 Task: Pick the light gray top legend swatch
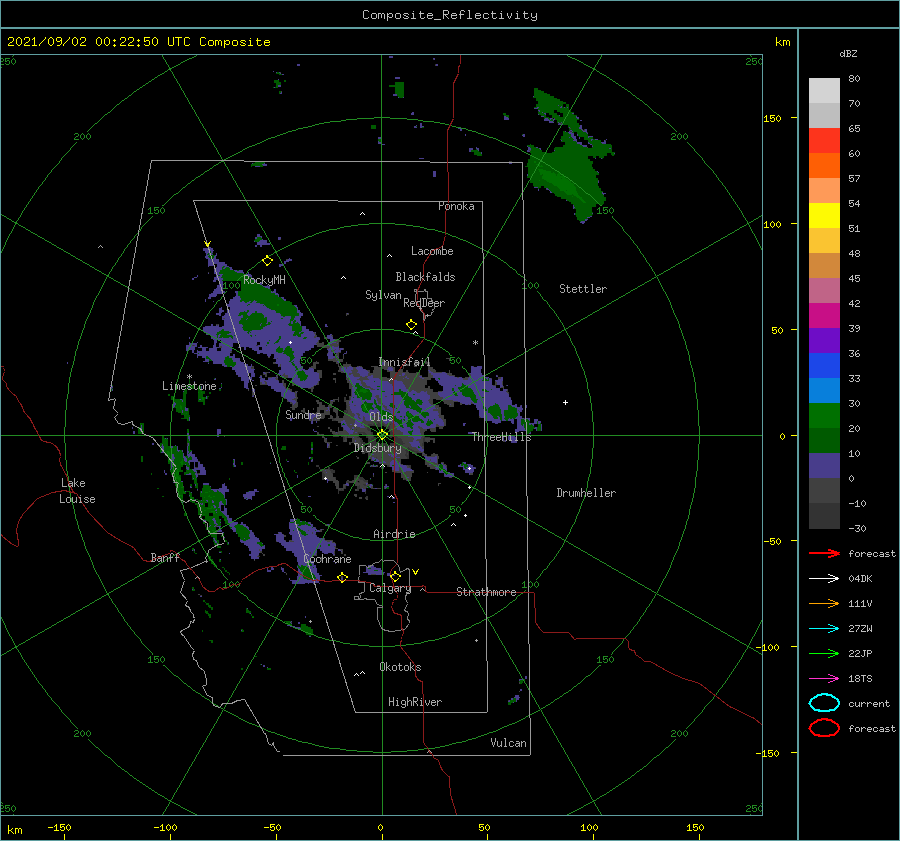824,91
